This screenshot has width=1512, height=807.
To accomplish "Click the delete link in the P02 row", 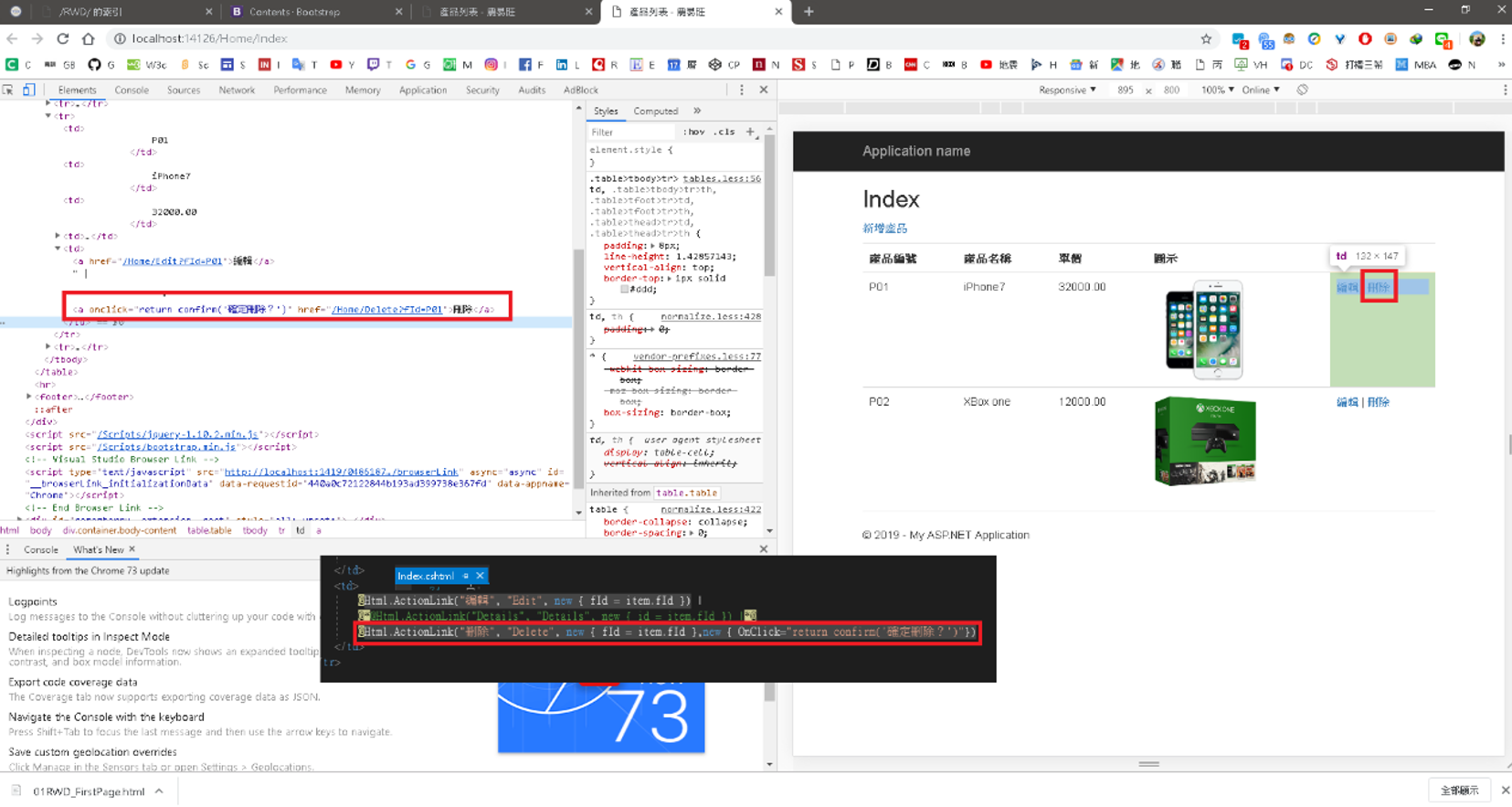I will click(1379, 401).
